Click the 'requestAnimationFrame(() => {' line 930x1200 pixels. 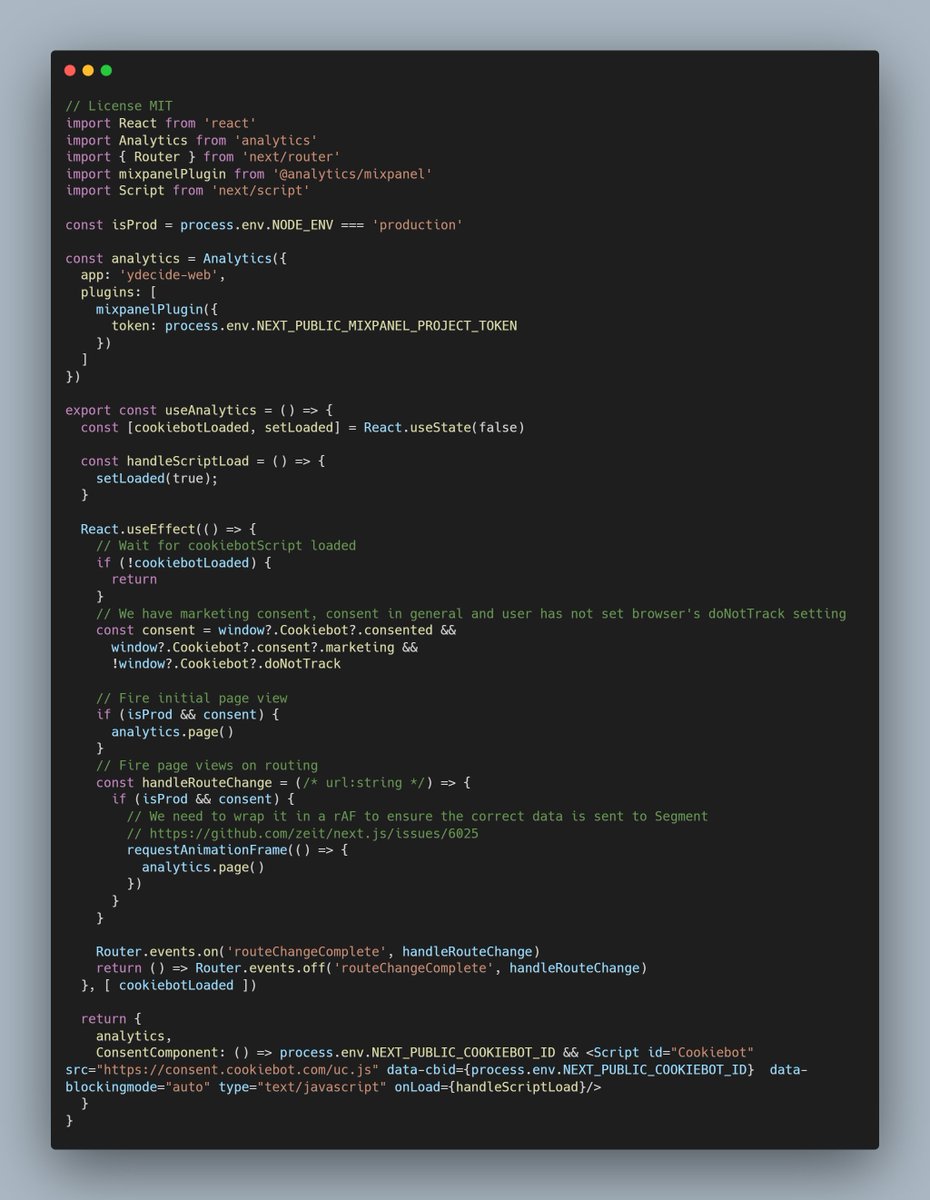pos(238,850)
